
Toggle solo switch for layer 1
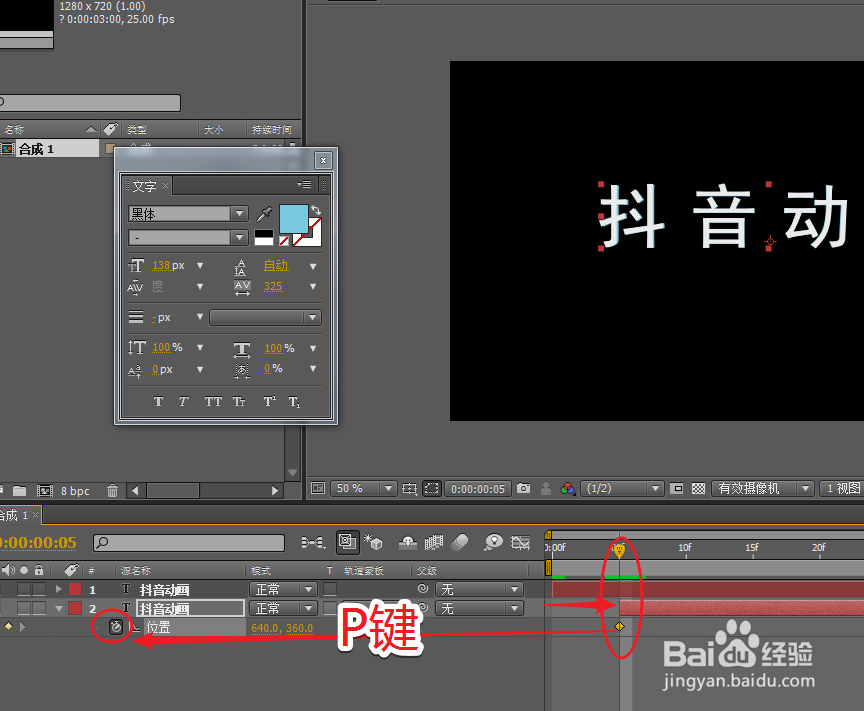pyautogui.click(x=24, y=589)
